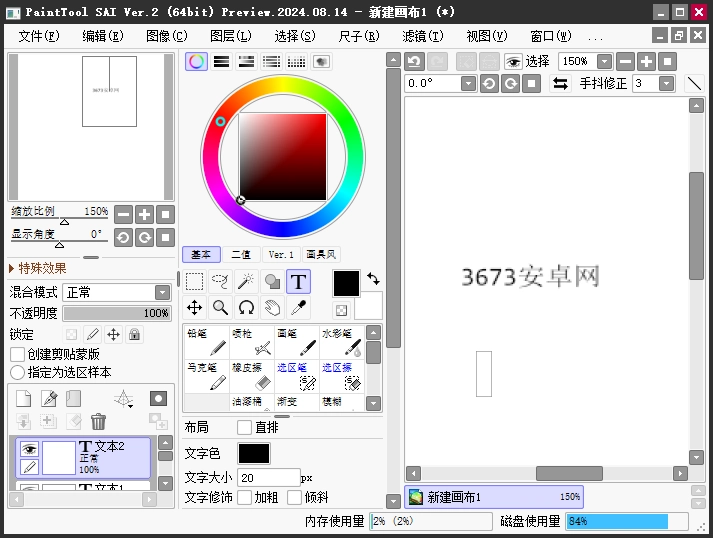This screenshot has height=538, width=713.
Task: Select the Text tool
Action: tap(298, 282)
